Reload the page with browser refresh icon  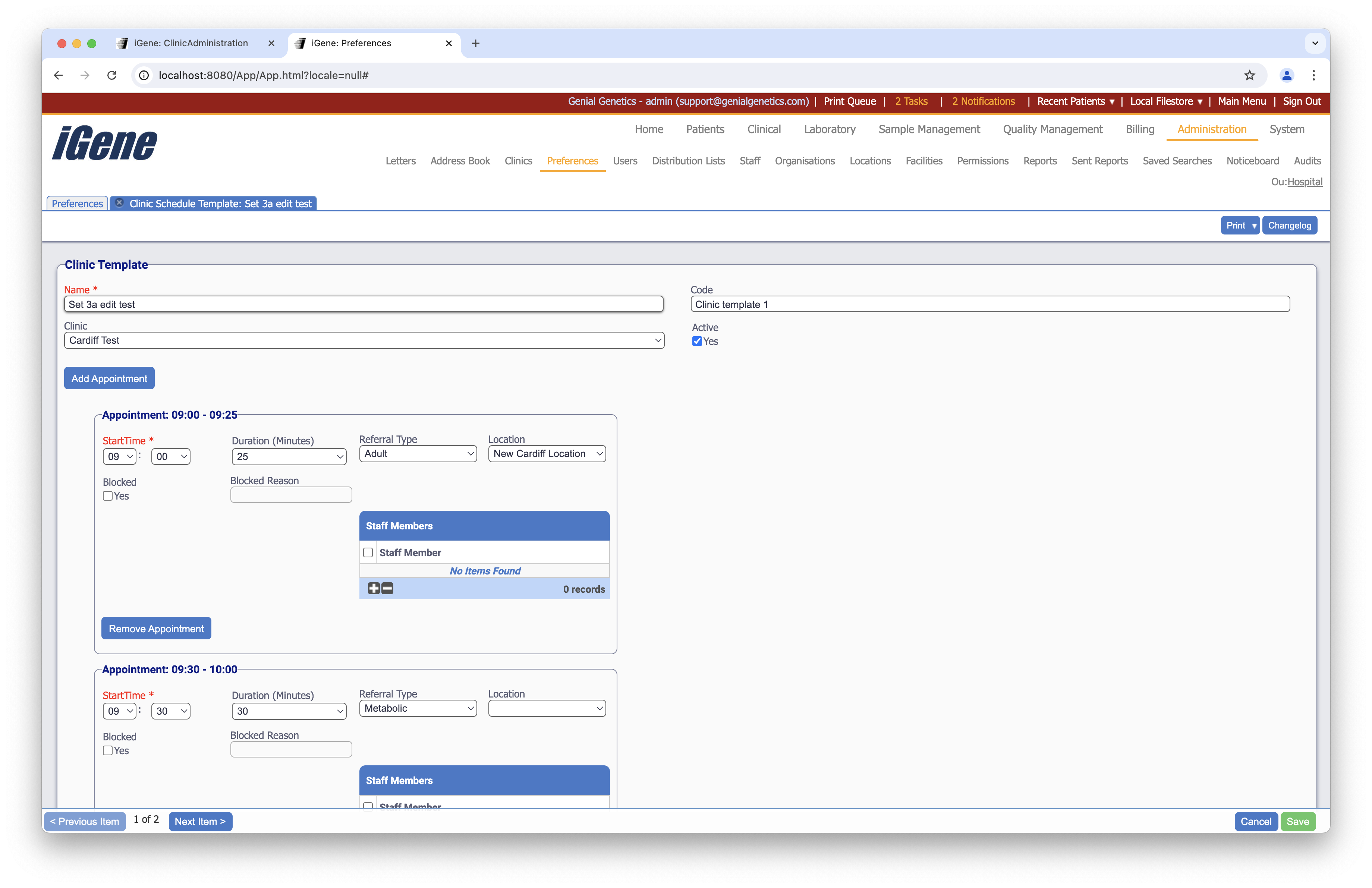click(112, 75)
